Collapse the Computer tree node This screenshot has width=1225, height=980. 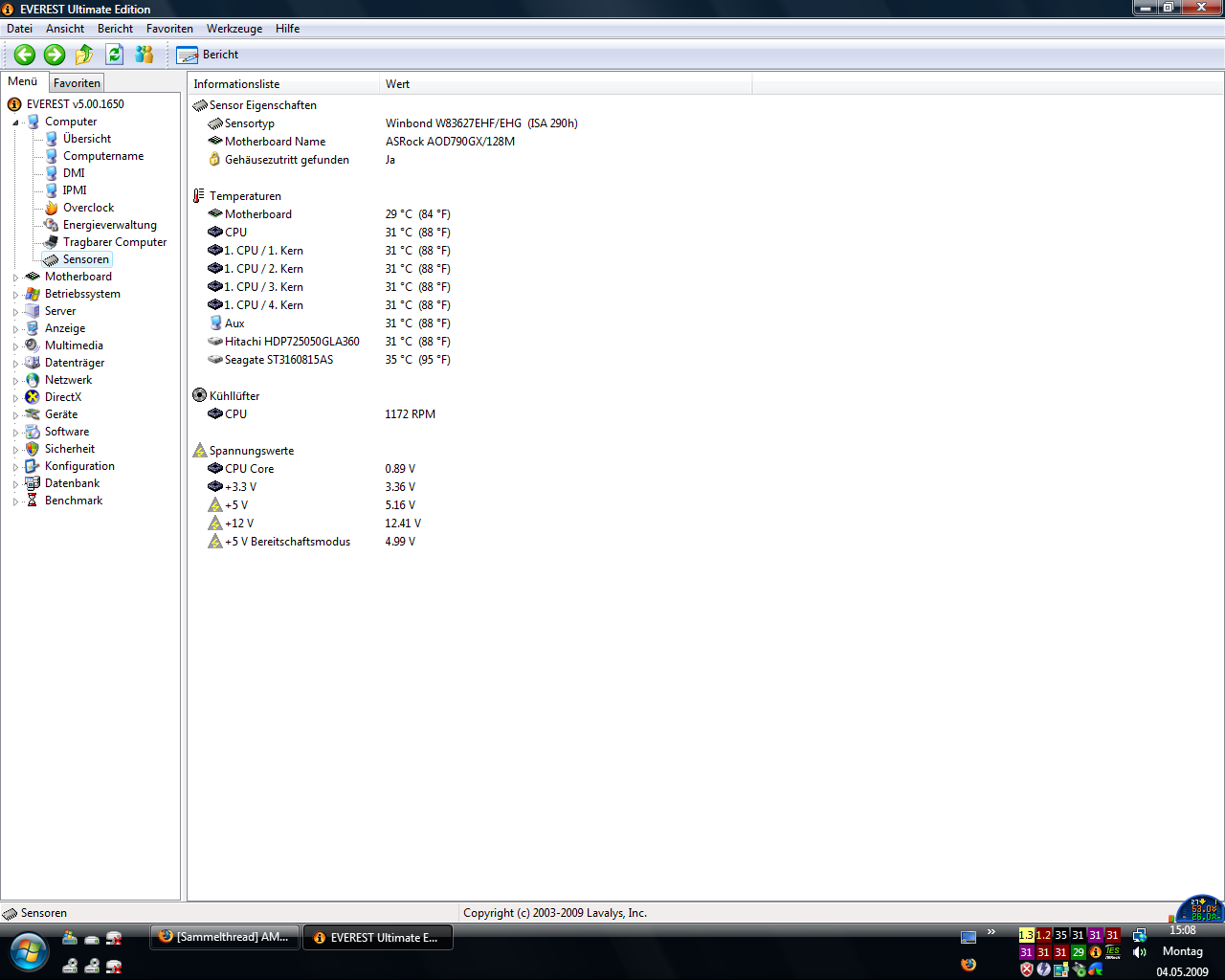(15, 122)
